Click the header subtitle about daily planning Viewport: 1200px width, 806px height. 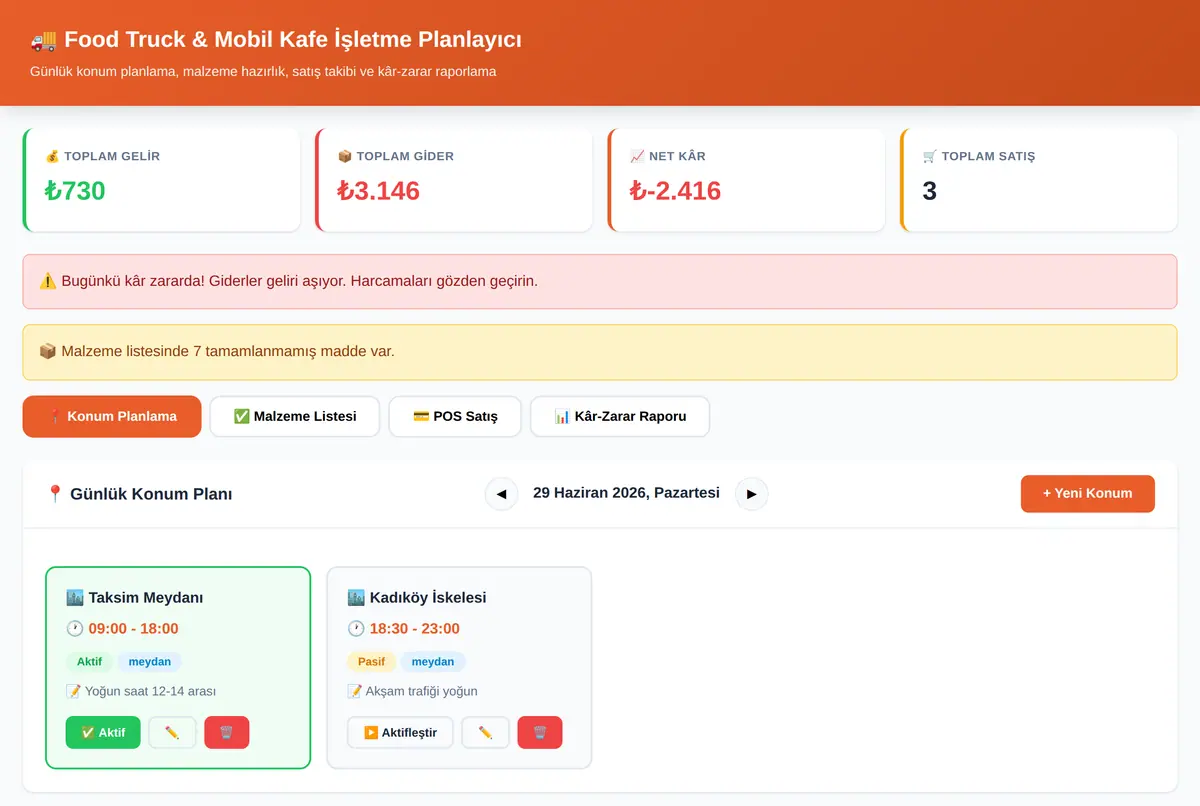pos(263,72)
